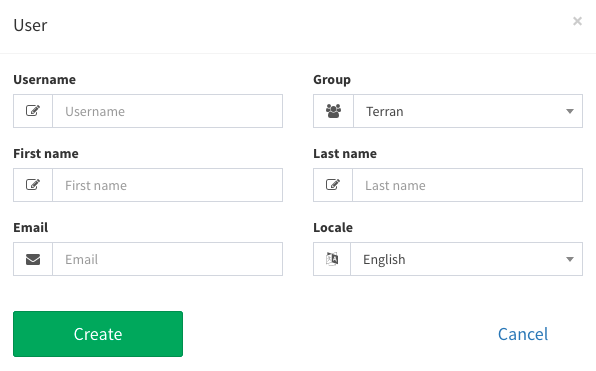Click the Group field label
The width and height of the screenshot is (596, 371).
(x=332, y=79)
